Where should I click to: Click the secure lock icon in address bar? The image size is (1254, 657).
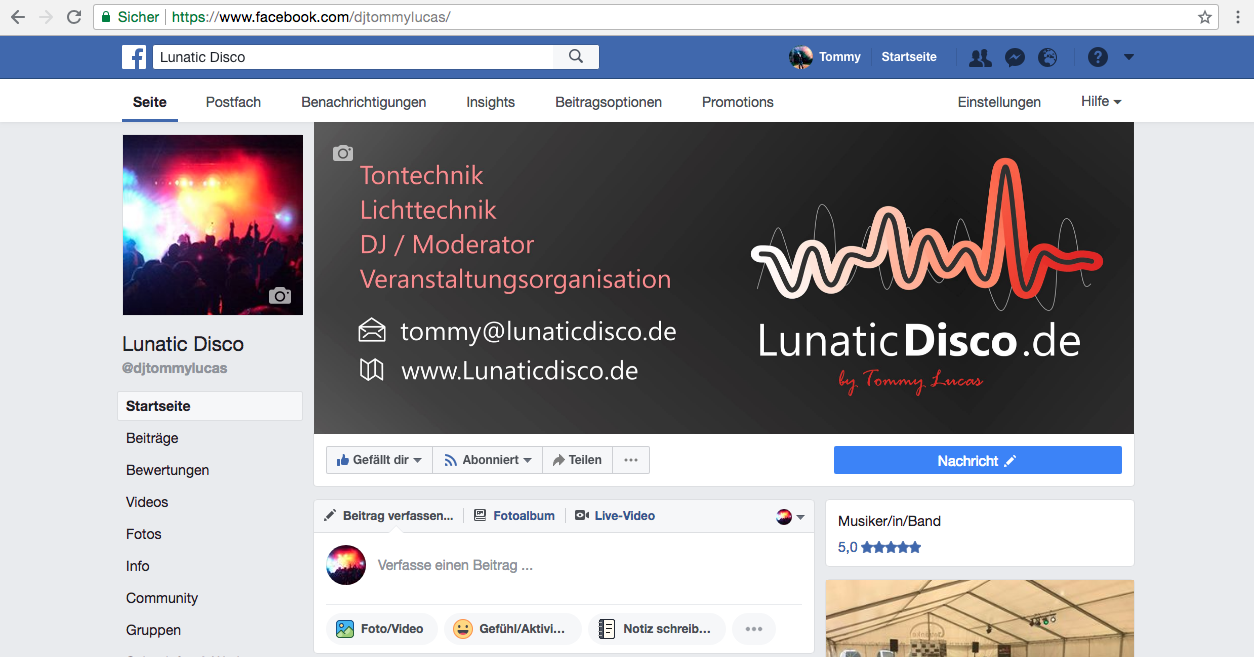coord(106,17)
